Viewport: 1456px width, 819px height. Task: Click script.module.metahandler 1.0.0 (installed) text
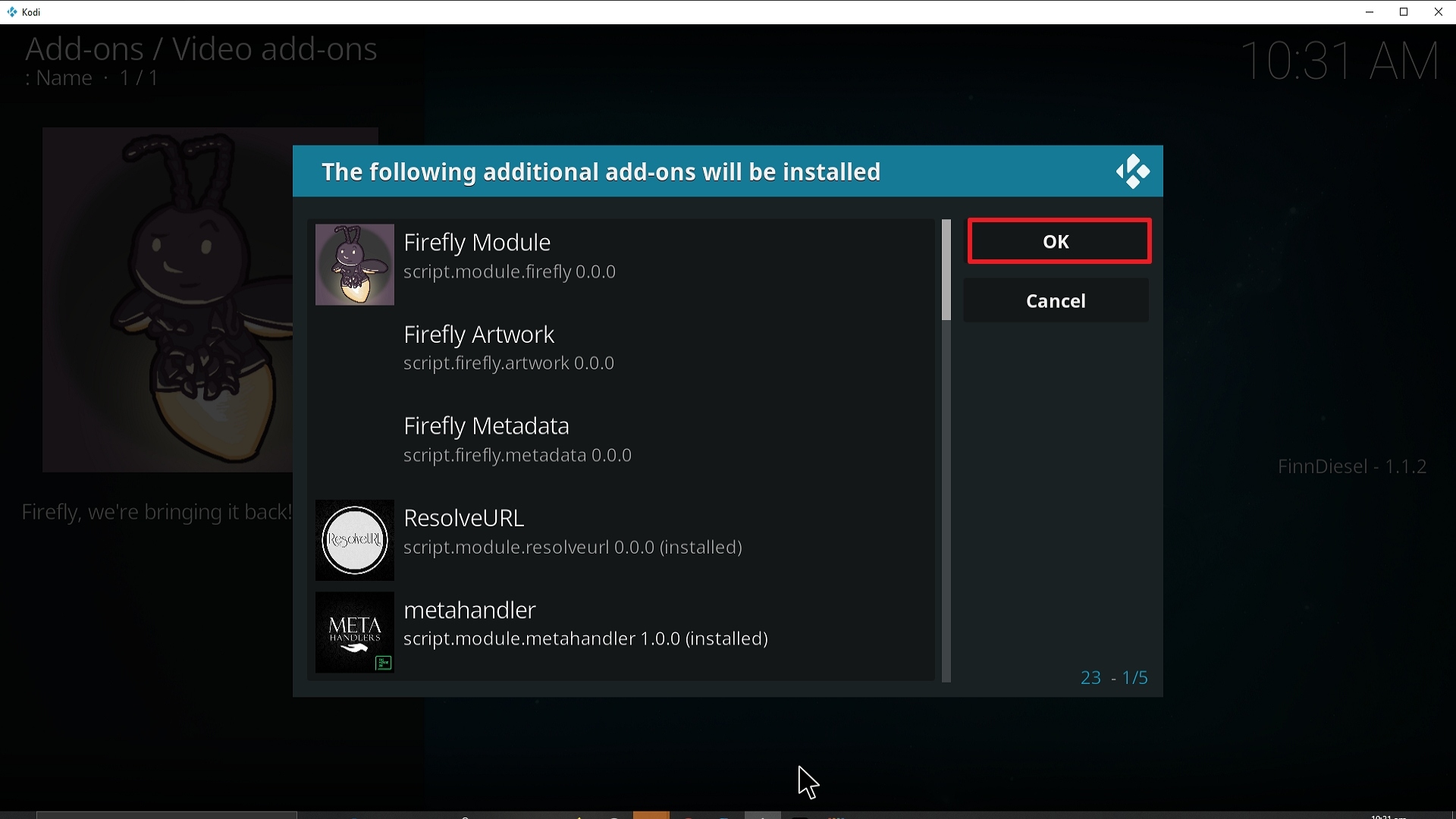point(586,639)
